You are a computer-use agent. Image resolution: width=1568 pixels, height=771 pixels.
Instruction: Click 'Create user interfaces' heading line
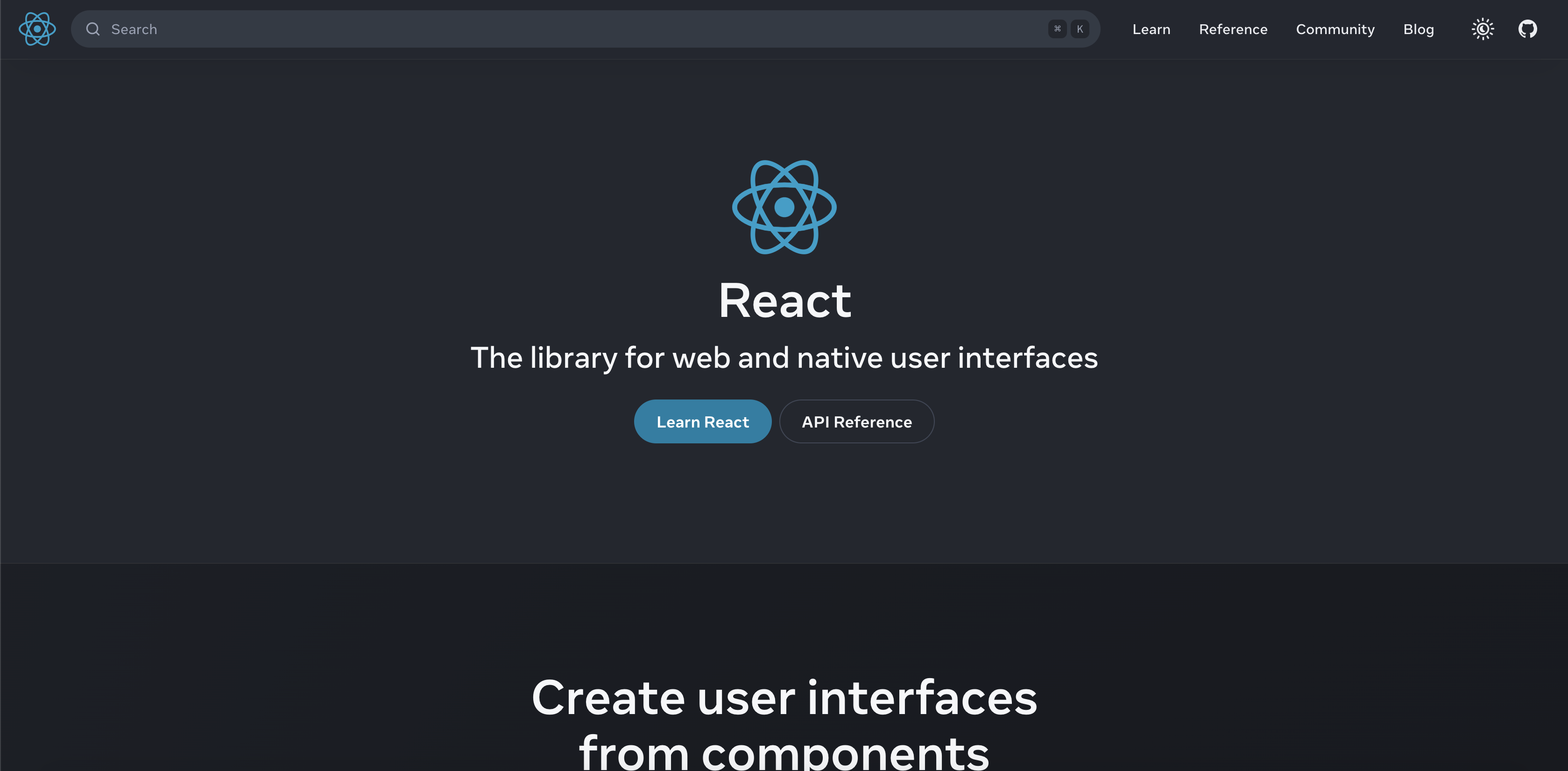coord(784,698)
